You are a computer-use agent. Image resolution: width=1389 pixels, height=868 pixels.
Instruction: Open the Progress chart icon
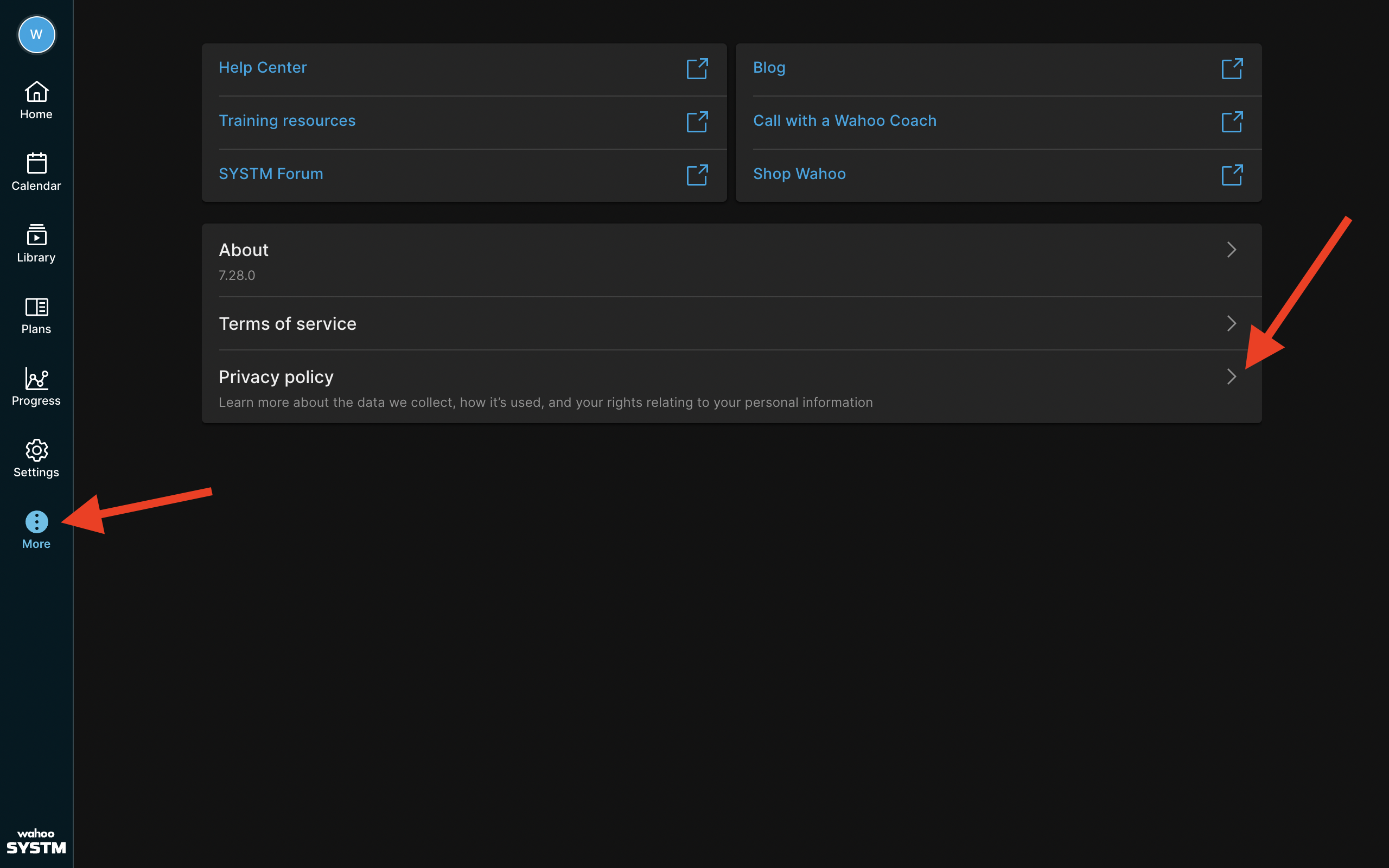36,378
